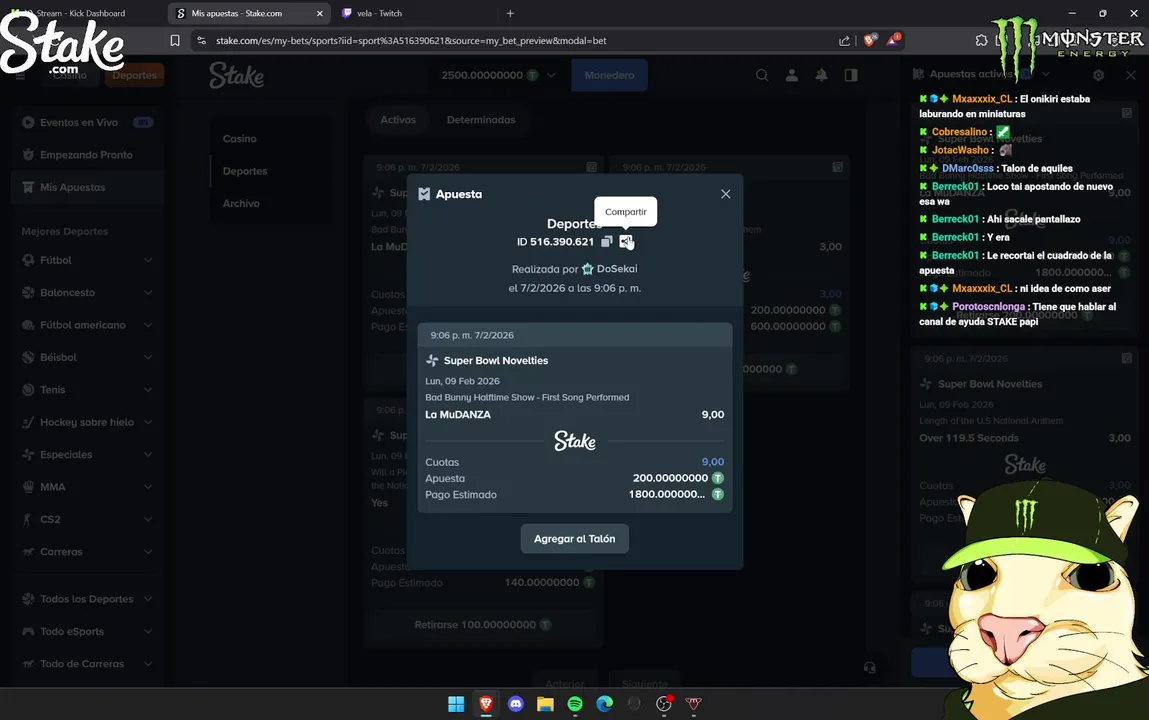Open Brave Shields lion icon
This screenshot has width=1149, height=720.
pos(869,41)
